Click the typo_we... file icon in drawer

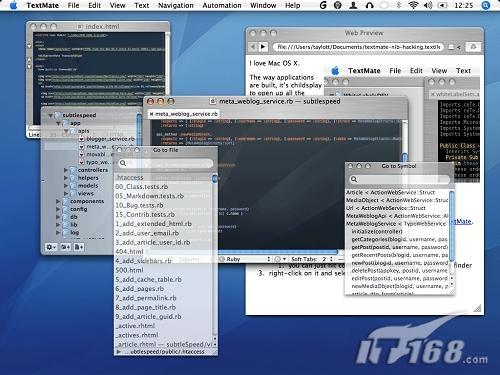82,162
